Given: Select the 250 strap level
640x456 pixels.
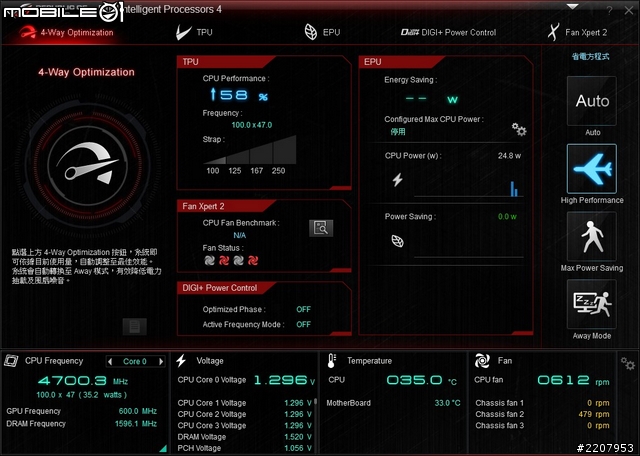Looking at the screenshot, I should (x=278, y=171).
